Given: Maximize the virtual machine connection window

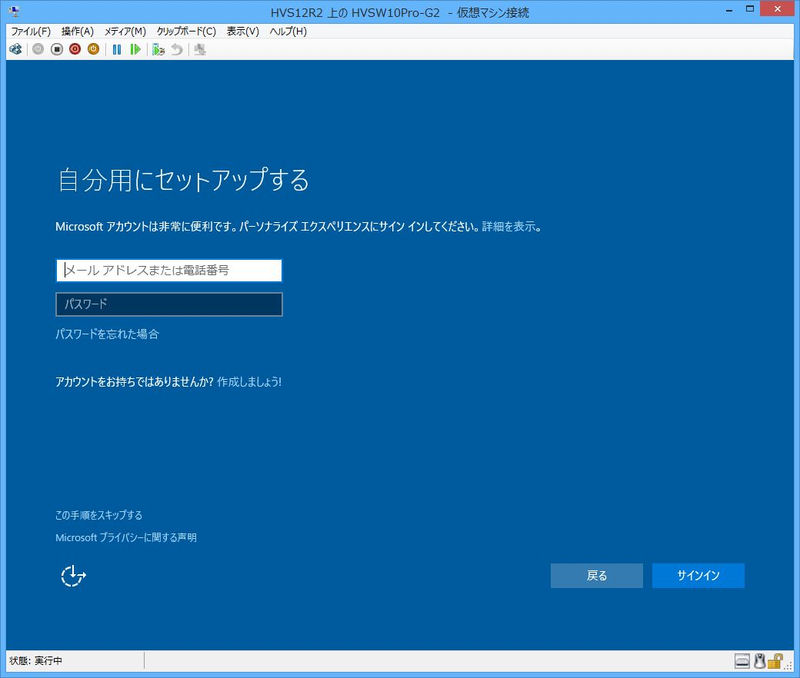Looking at the screenshot, I should coord(749,9).
